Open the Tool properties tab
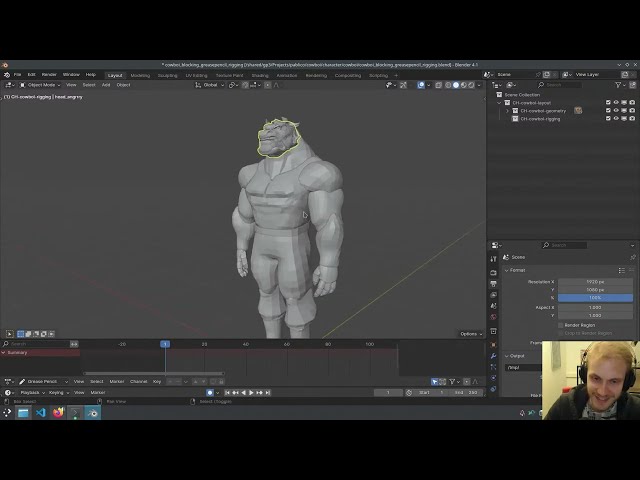The image size is (640, 480). [493, 259]
